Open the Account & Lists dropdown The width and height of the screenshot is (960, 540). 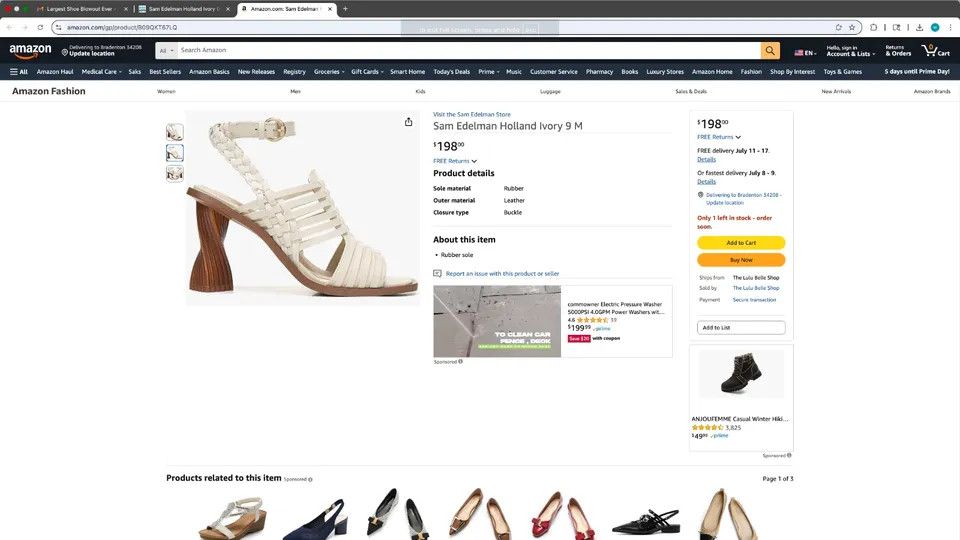(850, 51)
